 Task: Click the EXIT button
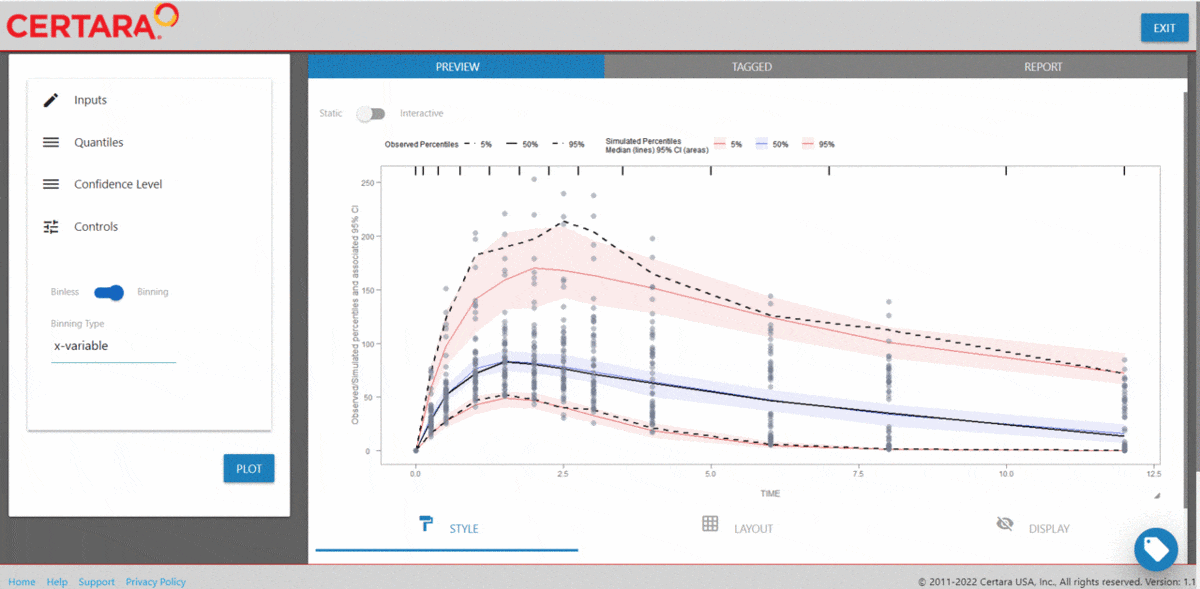coord(1164,28)
